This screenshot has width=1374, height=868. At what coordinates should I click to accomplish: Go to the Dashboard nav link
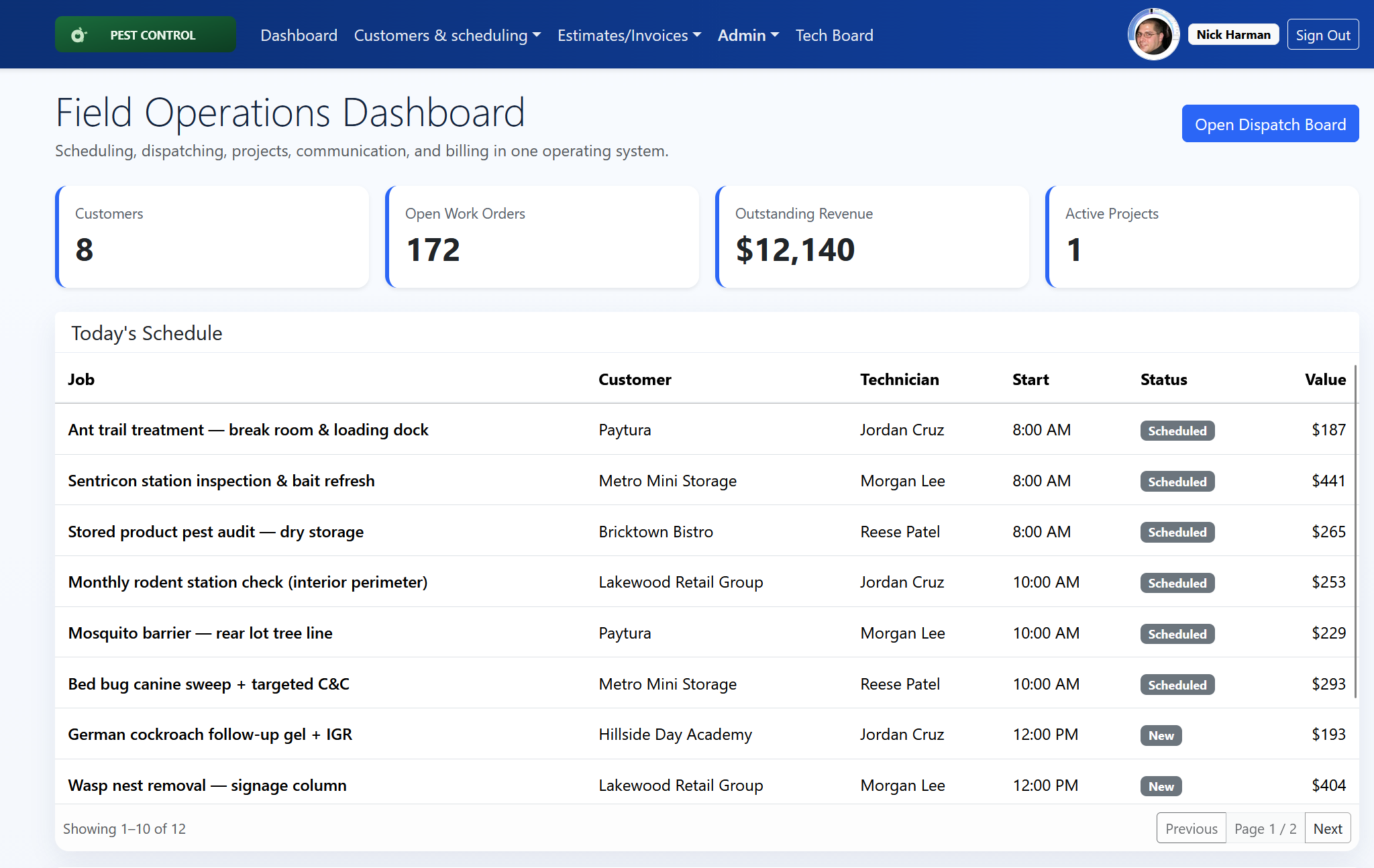(x=299, y=35)
